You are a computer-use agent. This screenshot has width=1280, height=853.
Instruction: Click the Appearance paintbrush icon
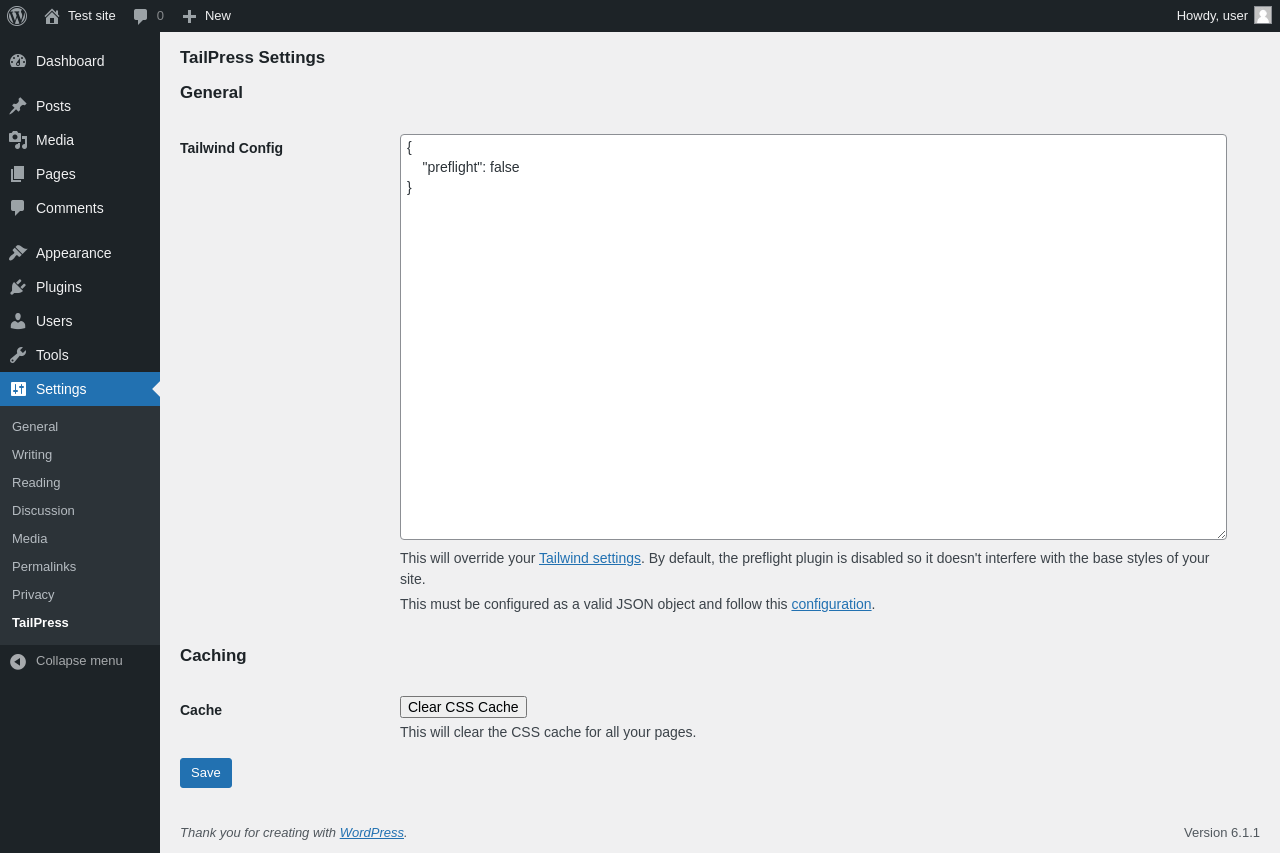pyautogui.click(x=18, y=253)
